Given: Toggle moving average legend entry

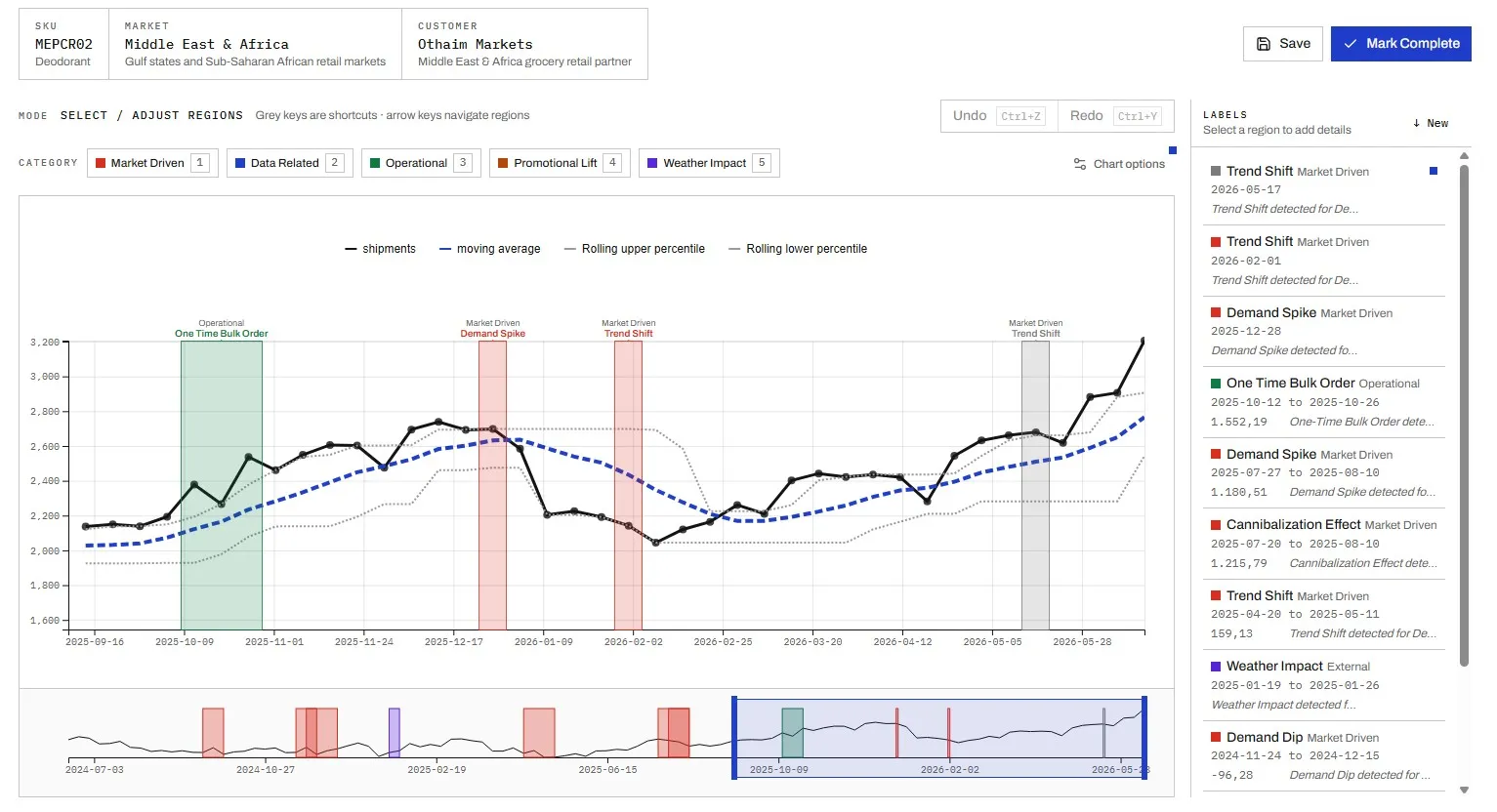Looking at the screenshot, I should click(489, 249).
